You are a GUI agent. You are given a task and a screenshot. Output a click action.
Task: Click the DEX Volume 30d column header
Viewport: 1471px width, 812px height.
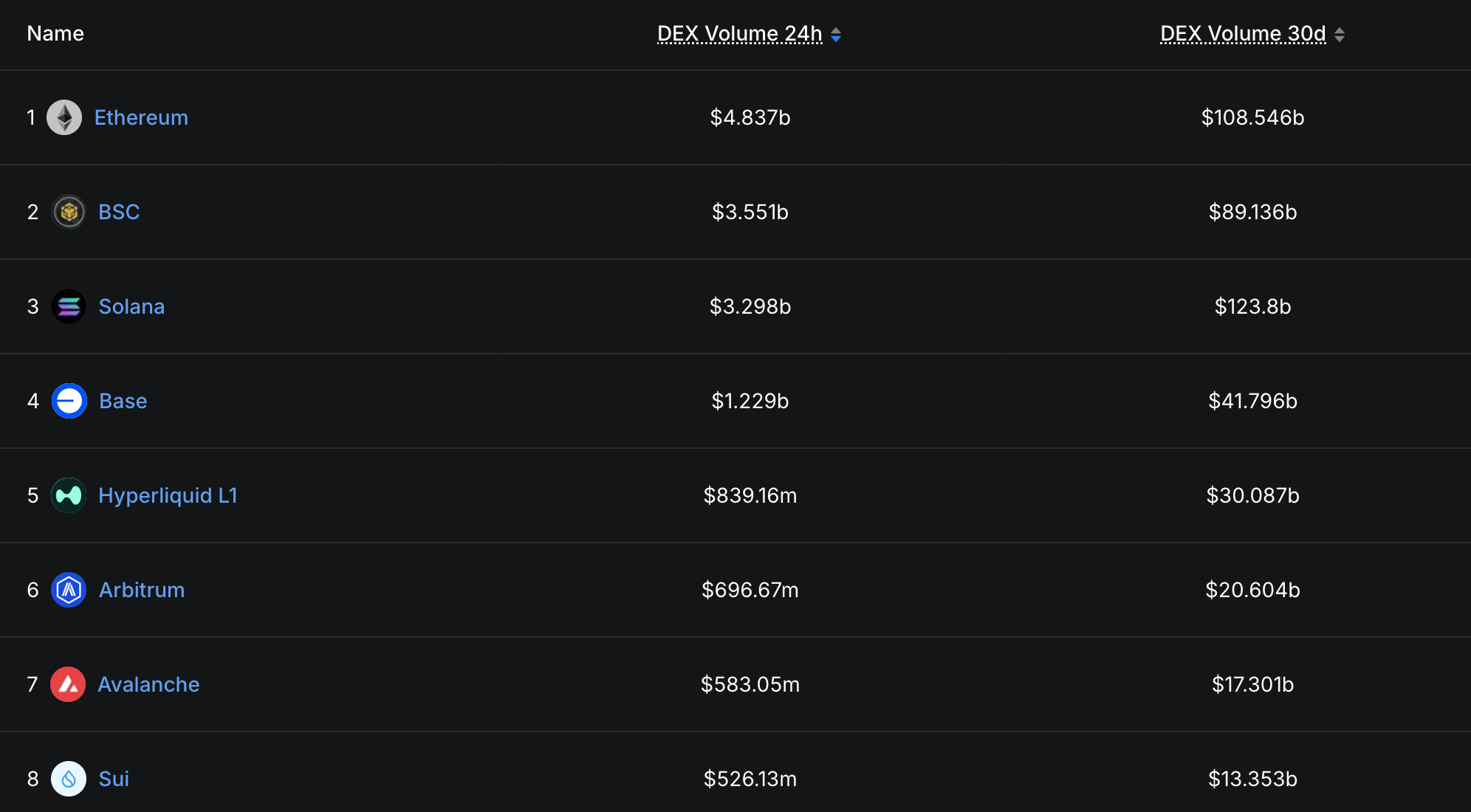1243,34
